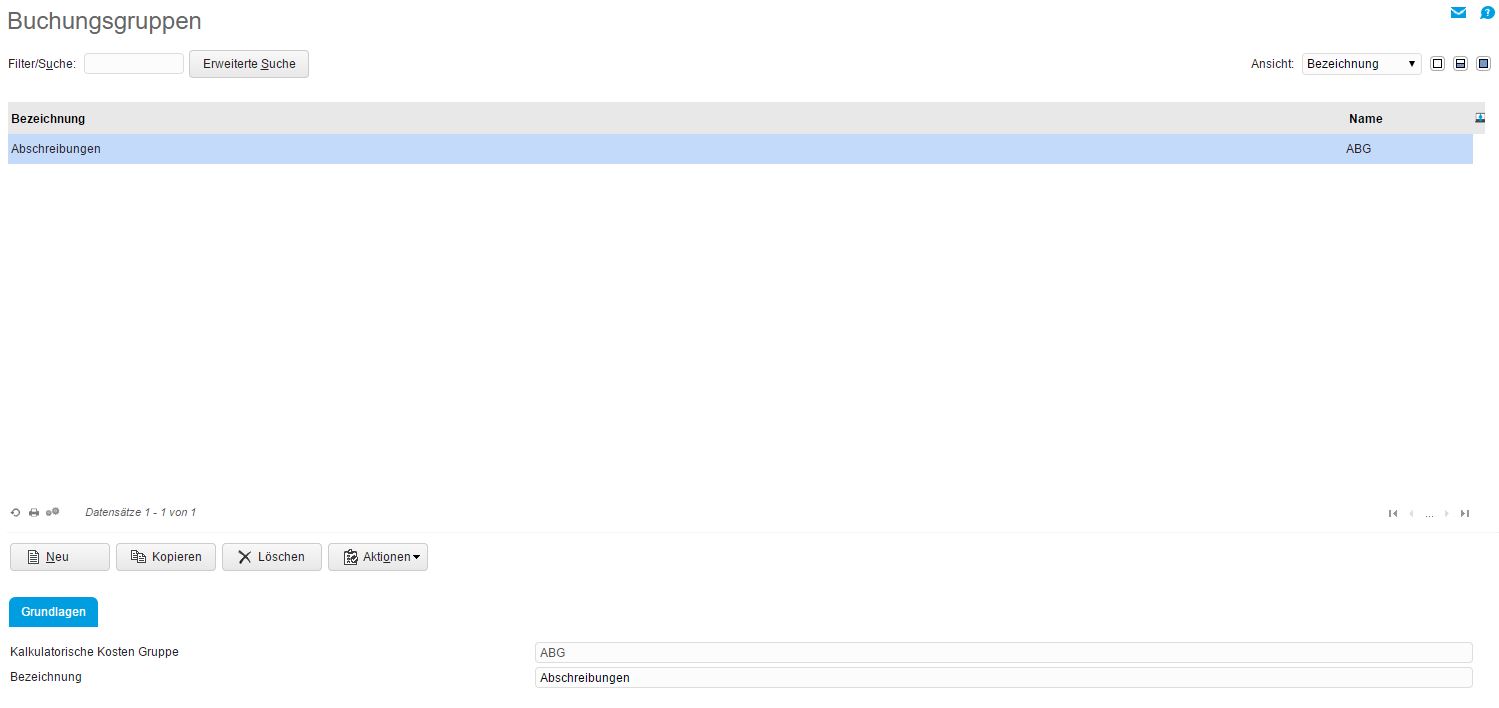Viewport: 1499px width, 708px height.
Task: Open the mail envelope icon
Action: click(1458, 13)
